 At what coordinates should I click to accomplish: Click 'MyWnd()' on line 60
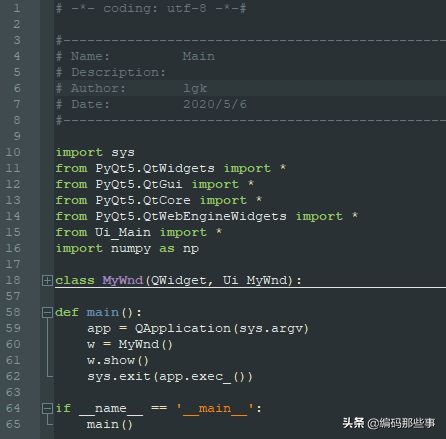pyautogui.click(x=146, y=344)
